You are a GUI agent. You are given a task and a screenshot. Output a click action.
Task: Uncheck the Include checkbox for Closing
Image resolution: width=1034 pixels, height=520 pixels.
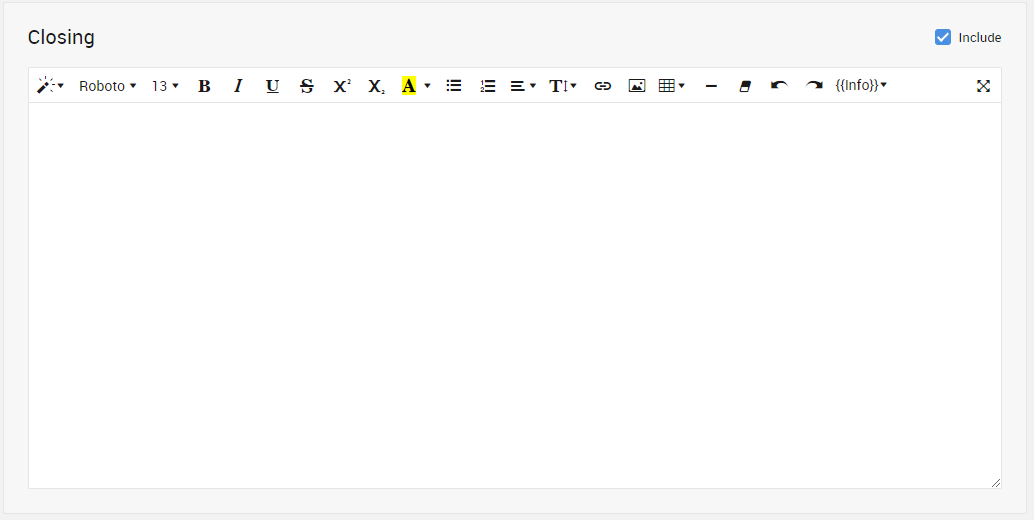[x=943, y=37]
